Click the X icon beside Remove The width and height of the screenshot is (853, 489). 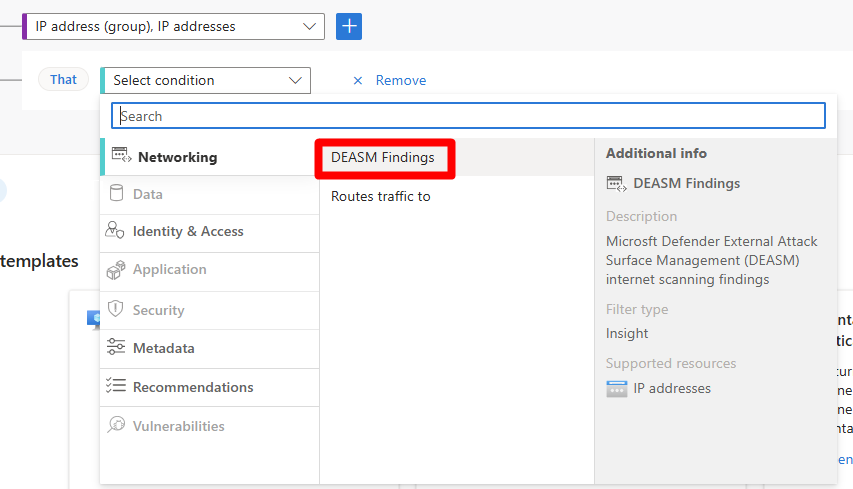pyautogui.click(x=358, y=81)
